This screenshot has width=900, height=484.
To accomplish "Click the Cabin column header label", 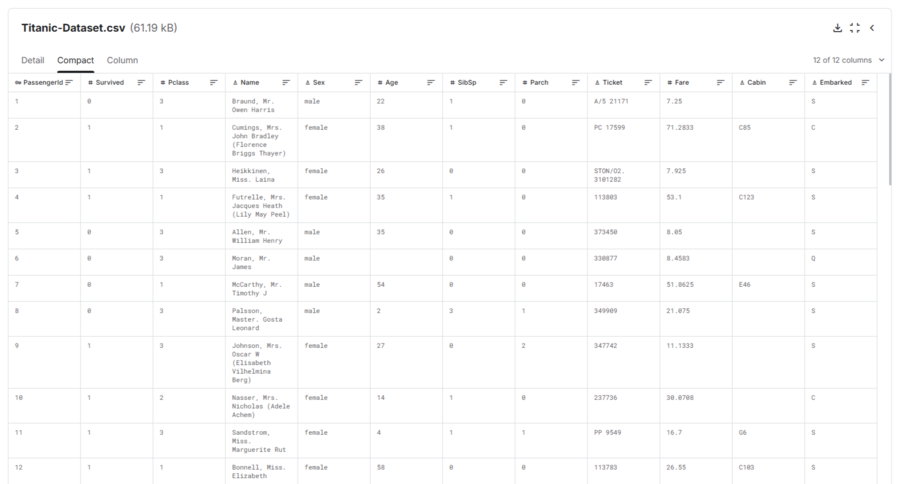I will 757,83.
